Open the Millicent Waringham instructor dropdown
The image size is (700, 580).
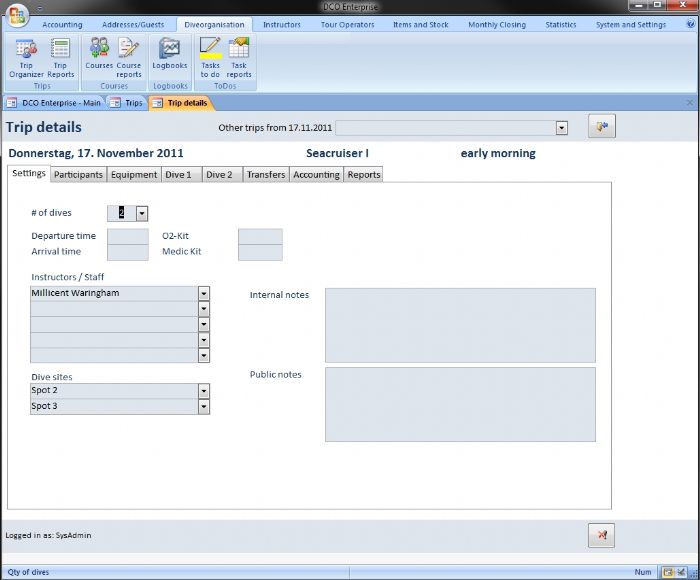(x=204, y=294)
